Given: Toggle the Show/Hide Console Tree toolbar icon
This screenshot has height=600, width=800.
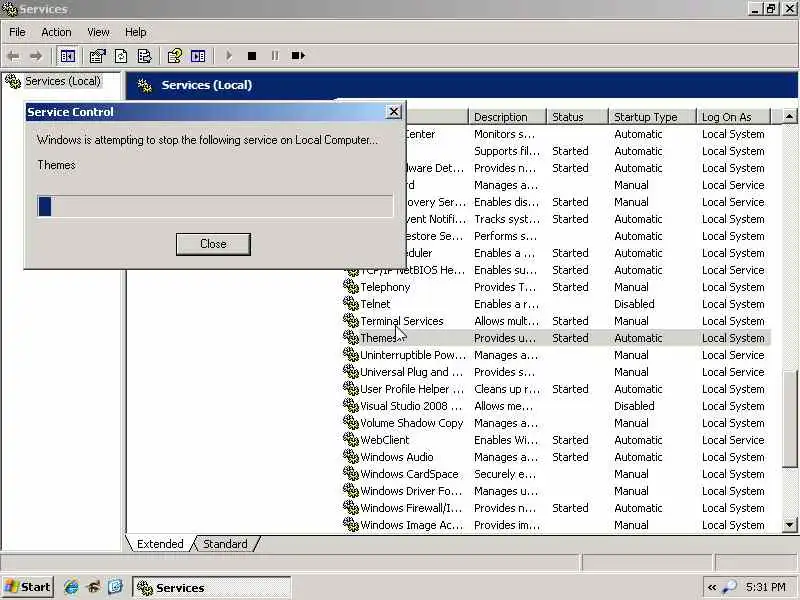Looking at the screenshot, I should click(x=67, y=56).
